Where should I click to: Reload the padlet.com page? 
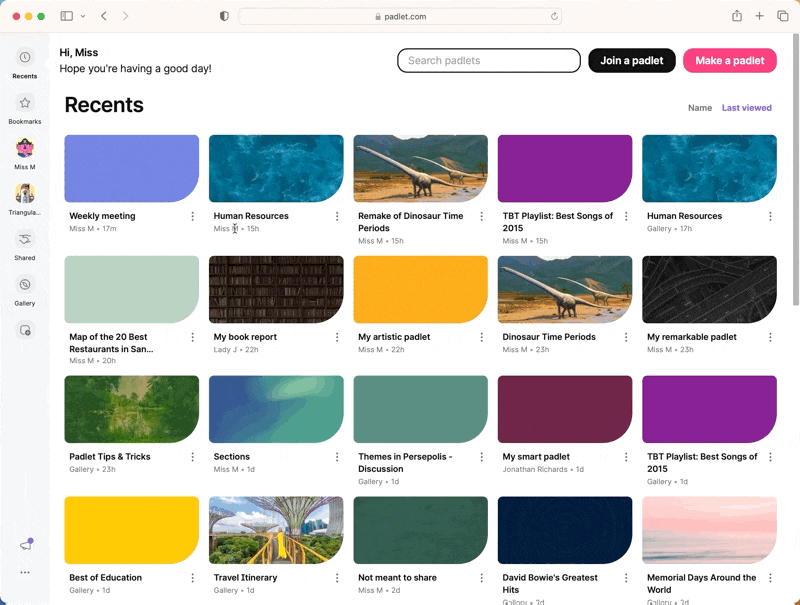click(554, 16)
